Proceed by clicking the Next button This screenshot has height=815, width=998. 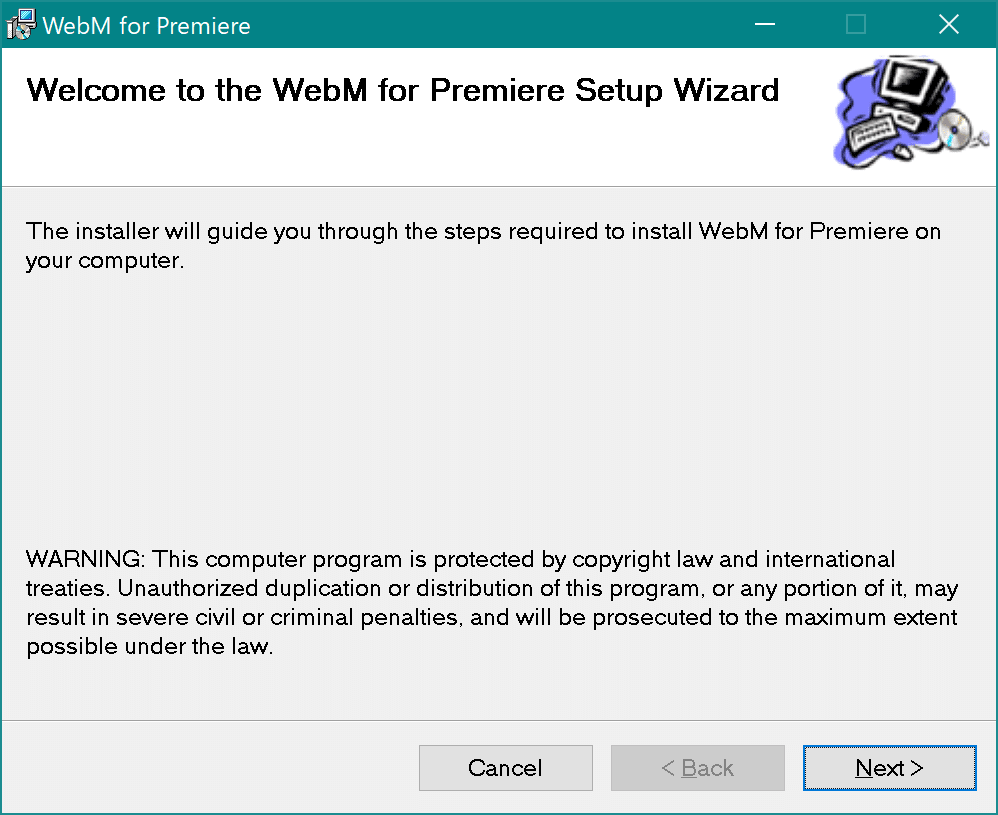[888, 768]
